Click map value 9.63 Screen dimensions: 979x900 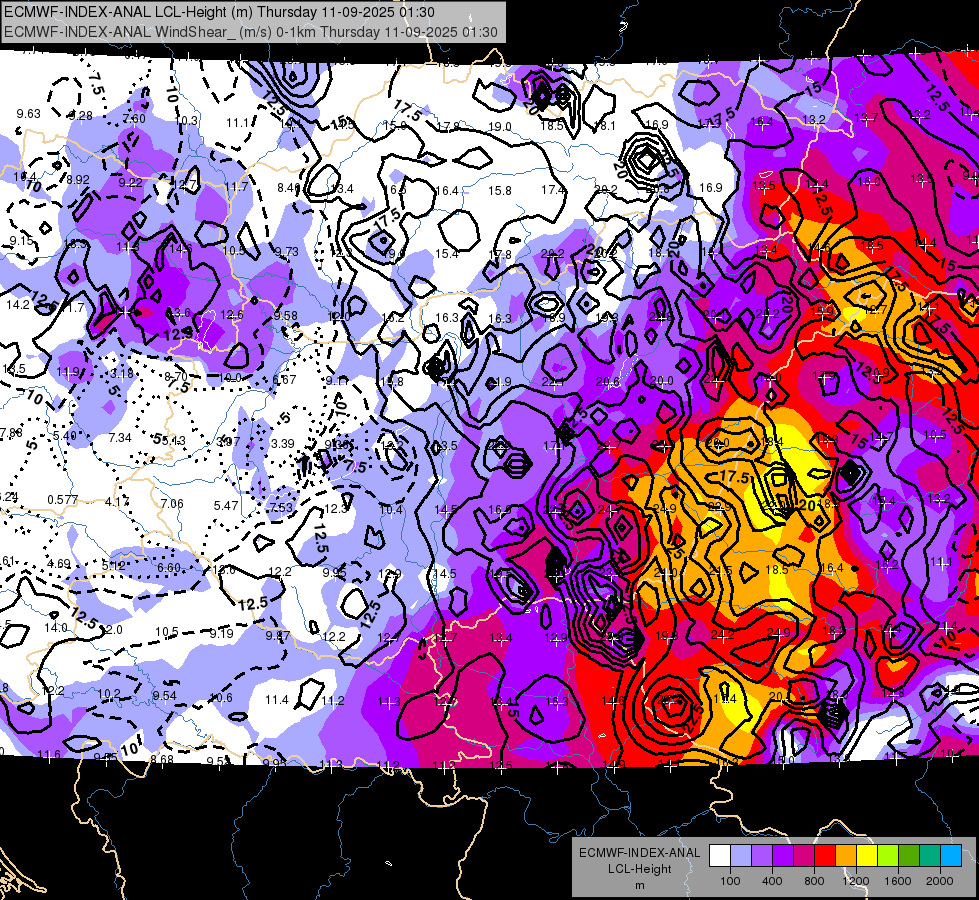click(x=28, y=114)
